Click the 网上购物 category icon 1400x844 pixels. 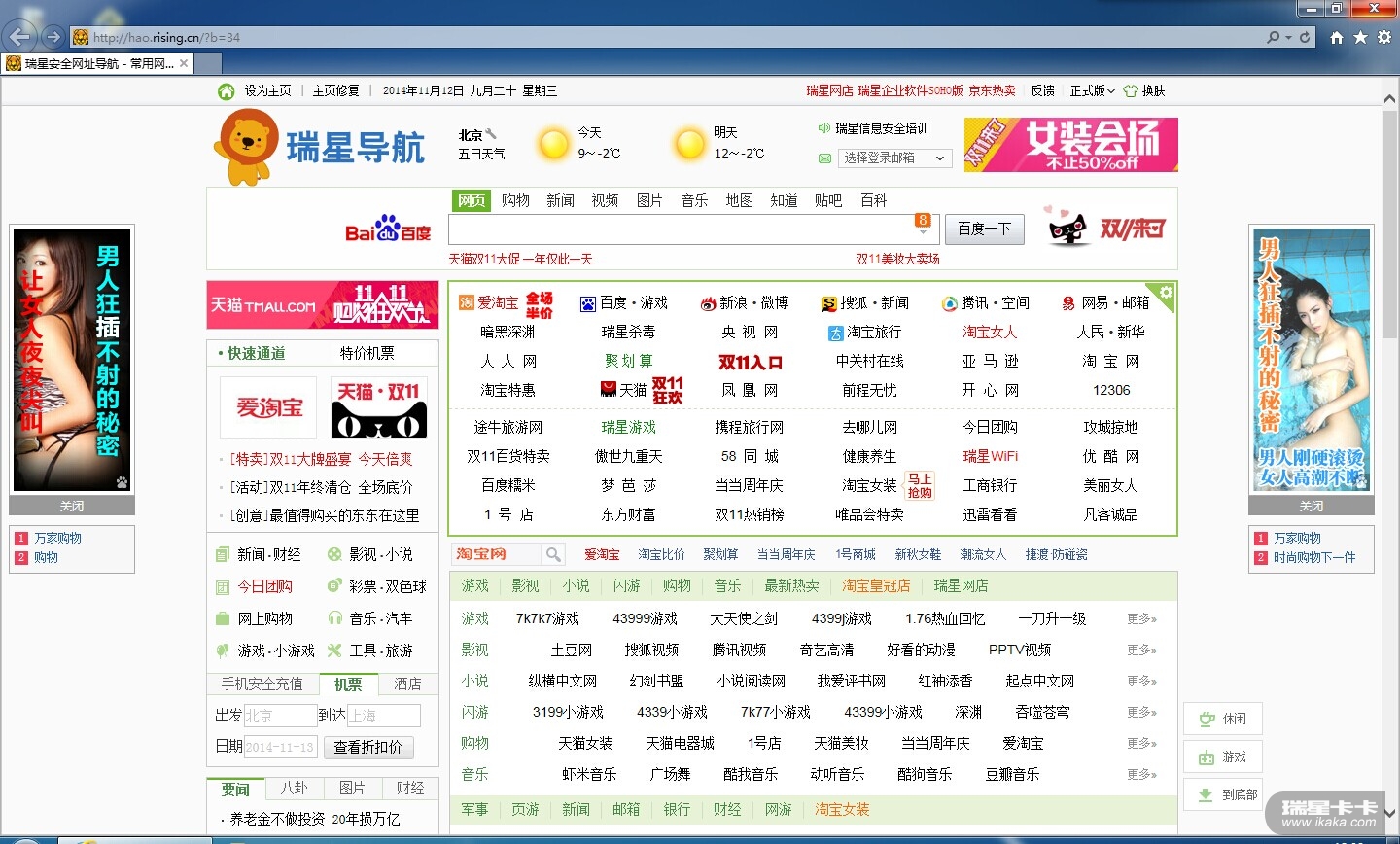coord(223,618)
